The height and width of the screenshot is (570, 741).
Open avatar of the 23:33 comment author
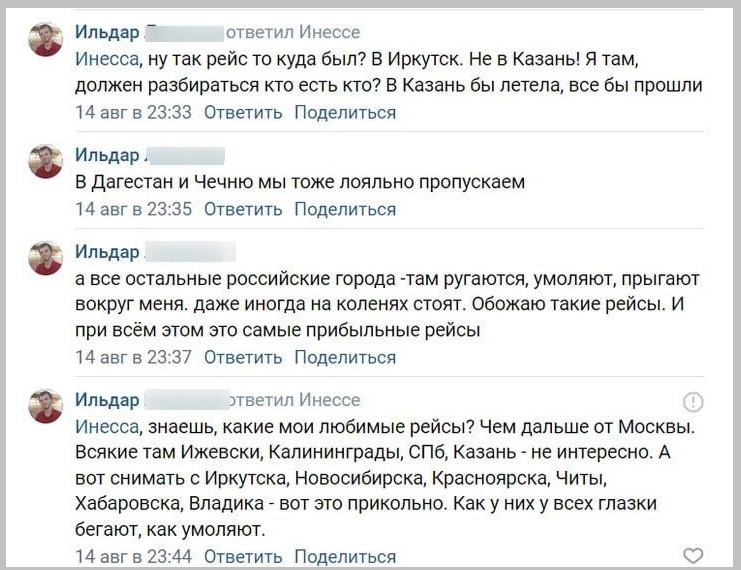pyautogui.click(x=45, y=39)
